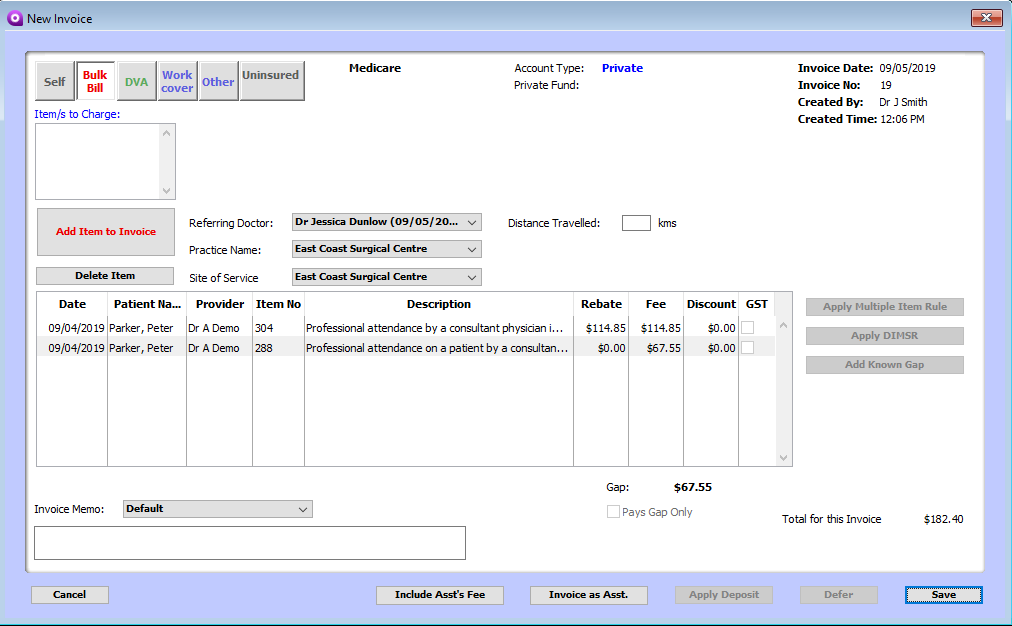
Task: Tick GST checkbox for item 288
Action: click(747, 348)
